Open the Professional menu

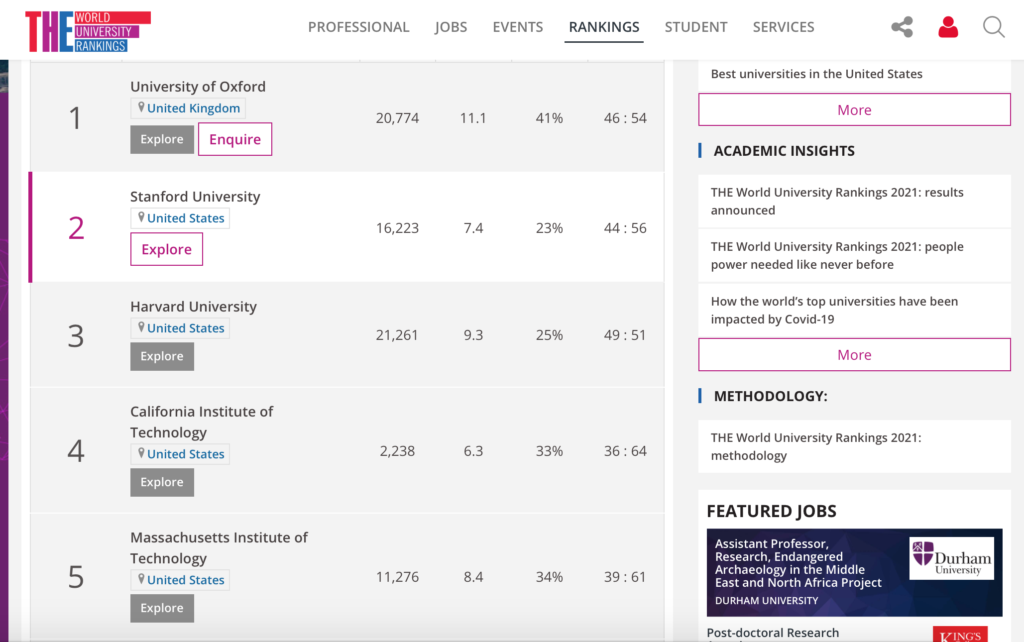coord(359,27)
